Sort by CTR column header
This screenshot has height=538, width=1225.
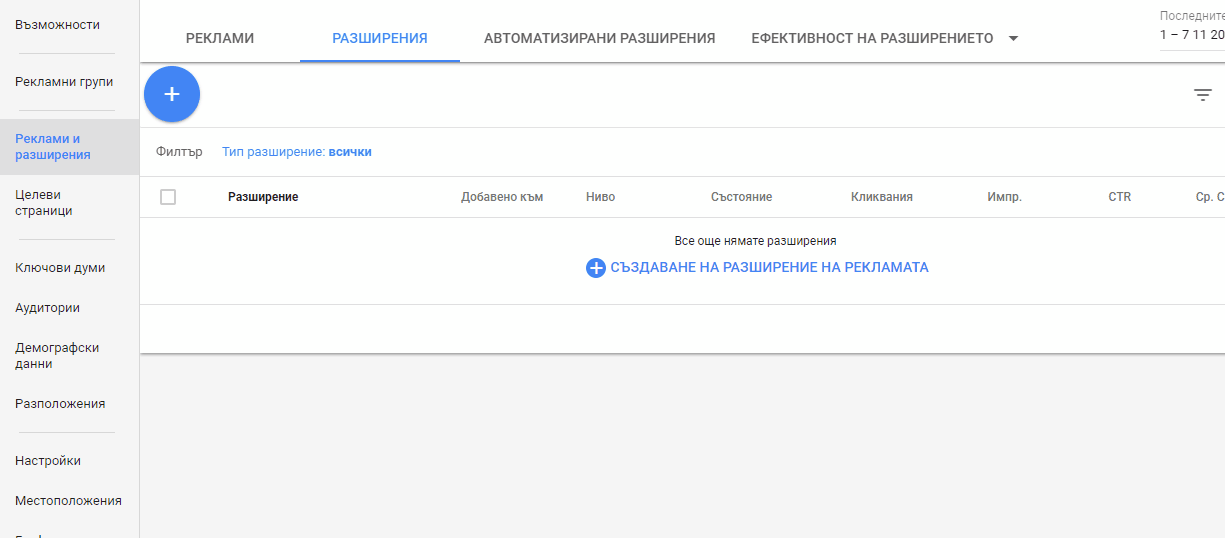coord(1120,197)
